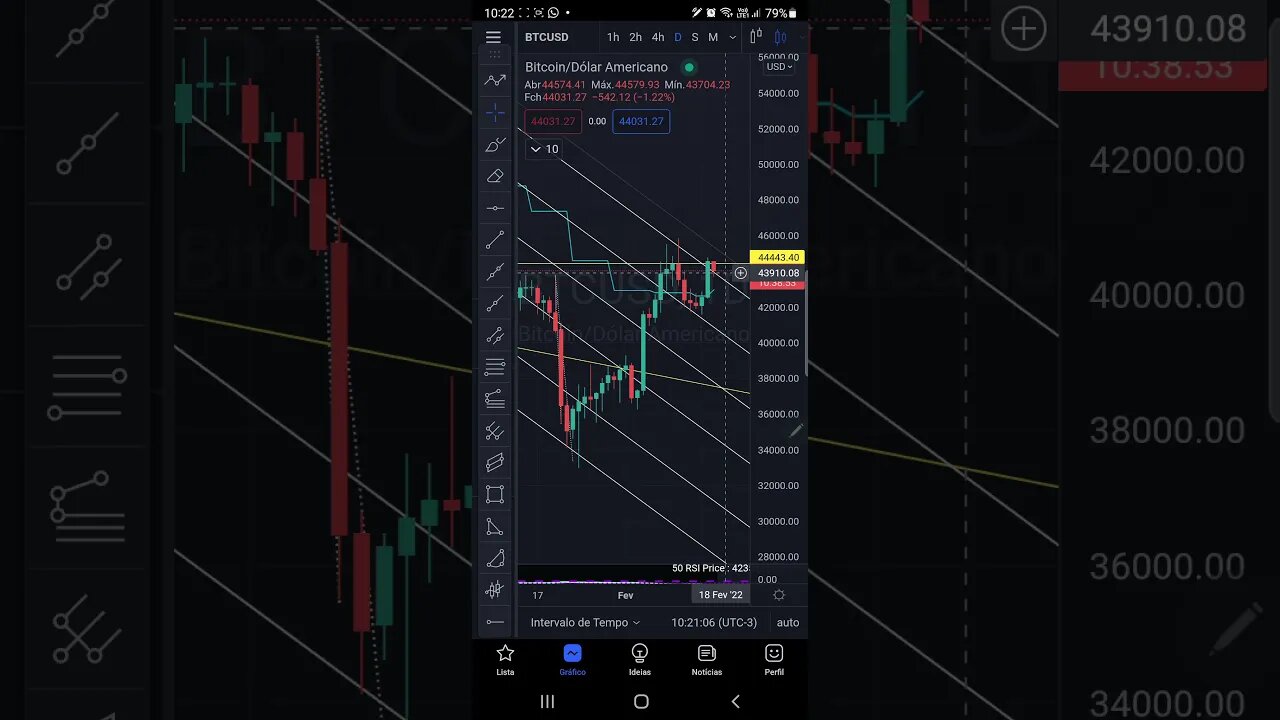Tap the Android back button

point(735,701)
